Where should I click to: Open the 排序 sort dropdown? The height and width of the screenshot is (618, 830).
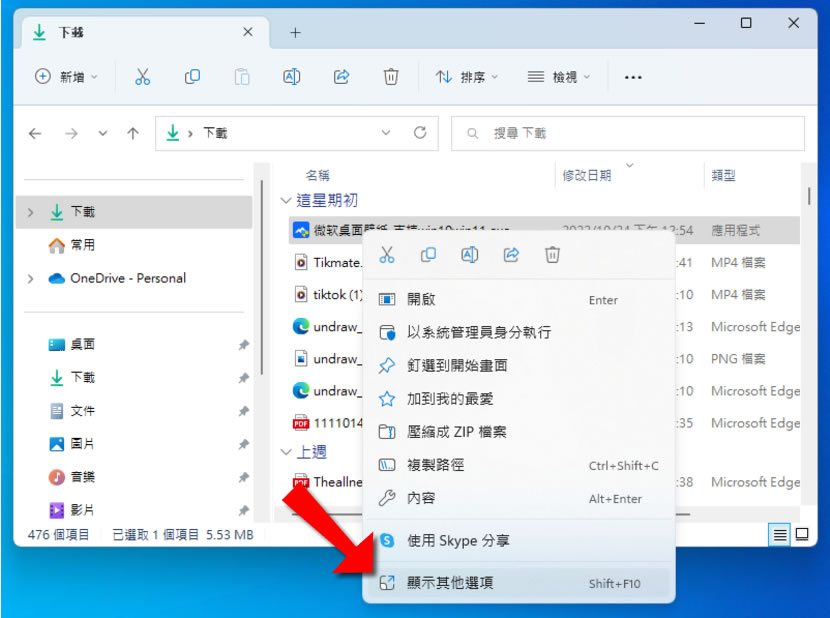coord(467,77)
